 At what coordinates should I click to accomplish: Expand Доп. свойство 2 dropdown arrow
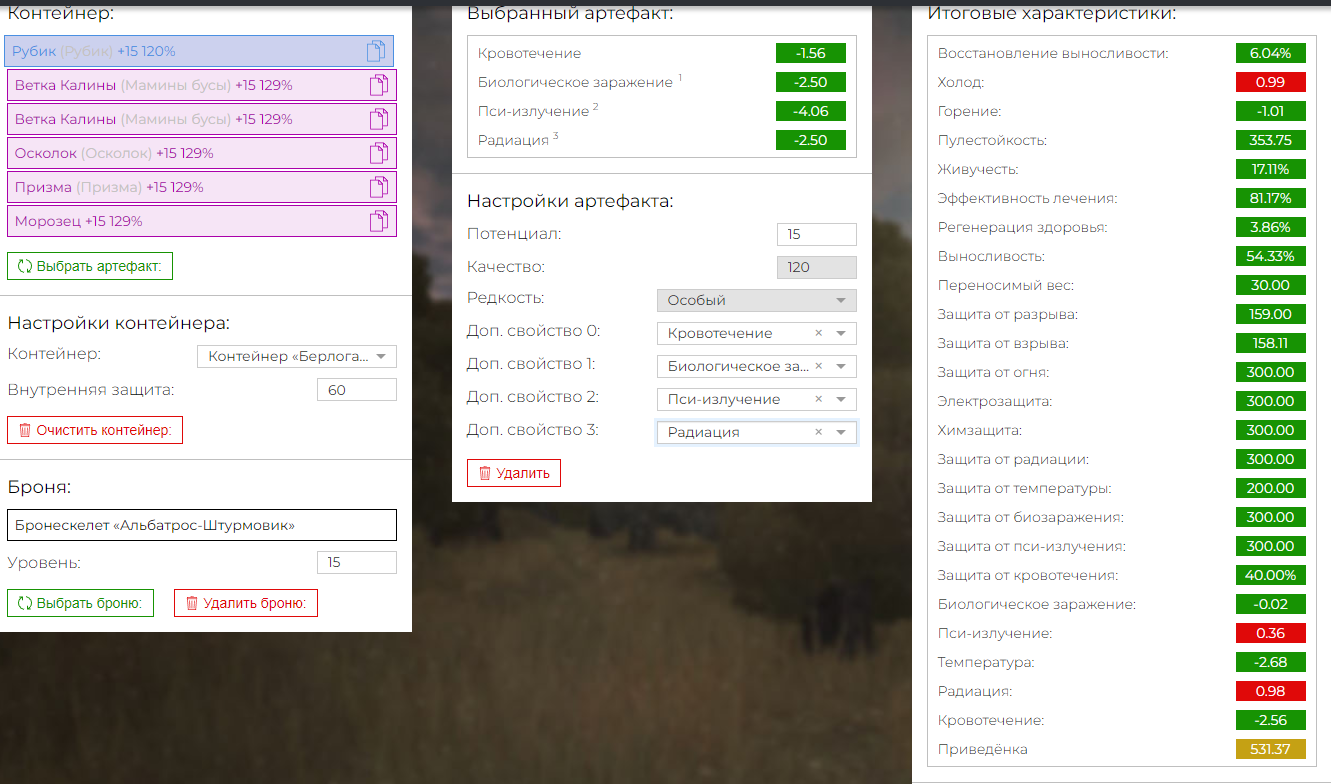click(841, 399)
